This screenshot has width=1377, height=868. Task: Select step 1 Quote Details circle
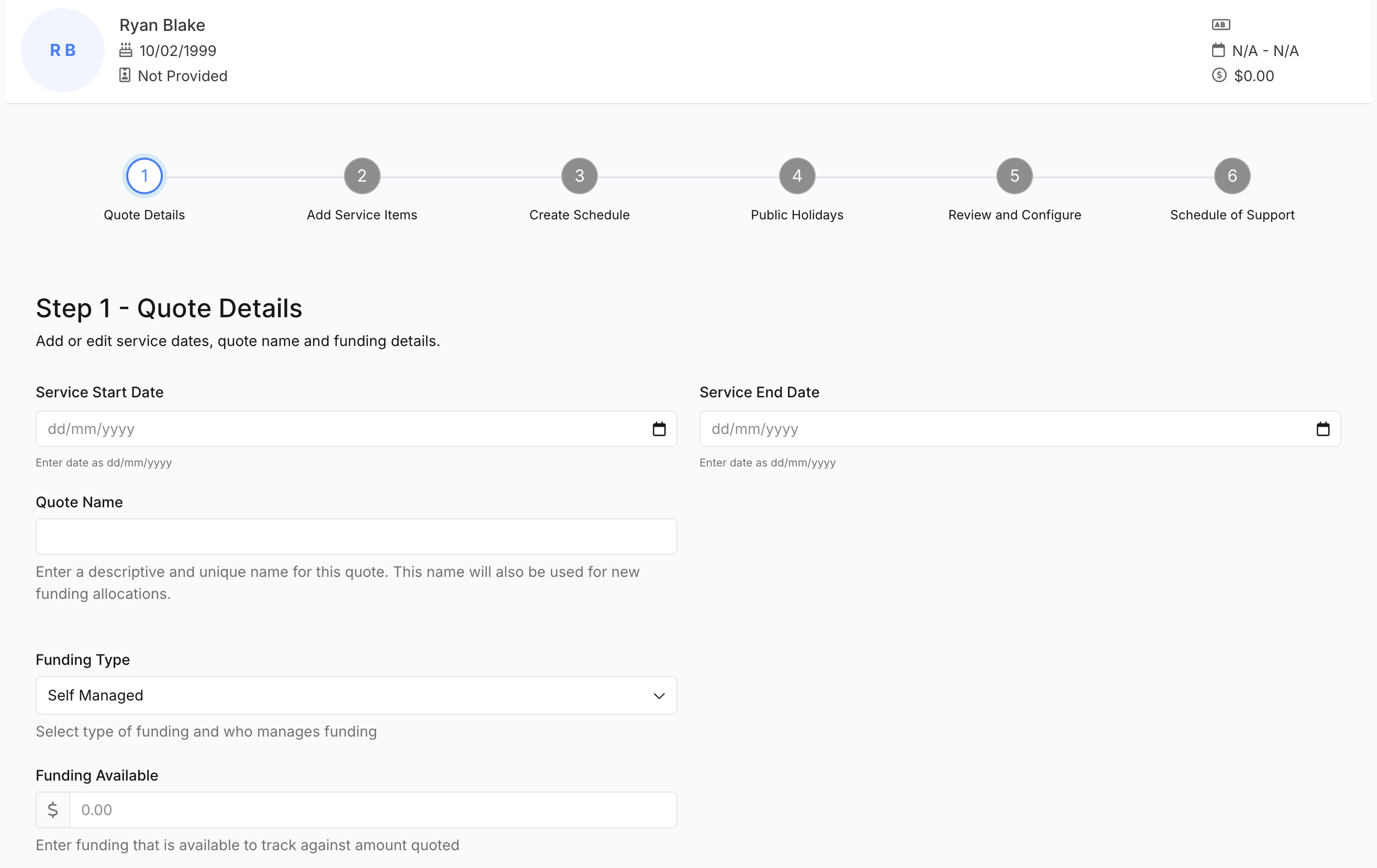pos(144,176)
